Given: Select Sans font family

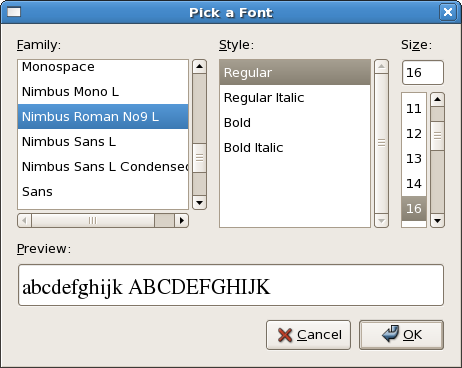Looking at the screenshot, I should (103, 192).
